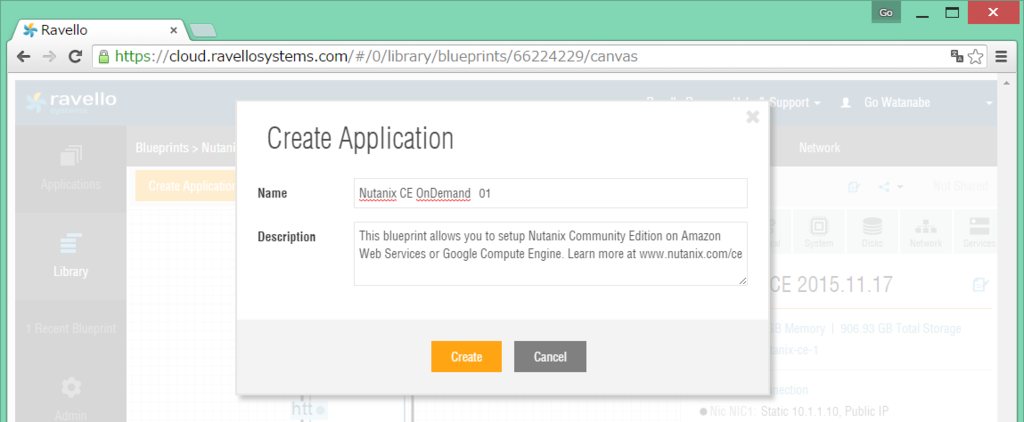Click the user avatar icon beside Go Watanabe
1024x422 pixels.
[846, 103]
